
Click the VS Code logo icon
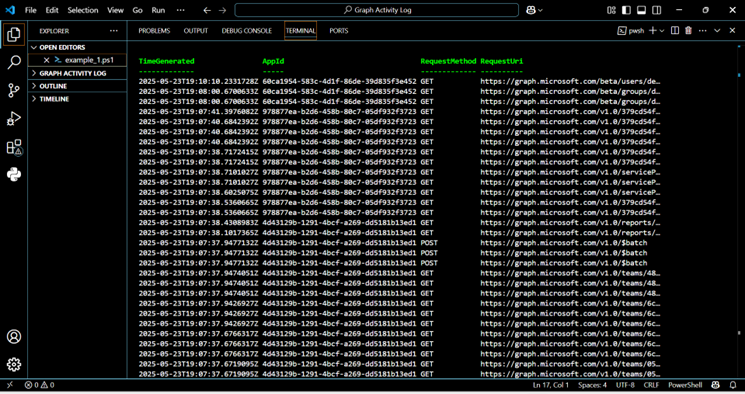10,10
